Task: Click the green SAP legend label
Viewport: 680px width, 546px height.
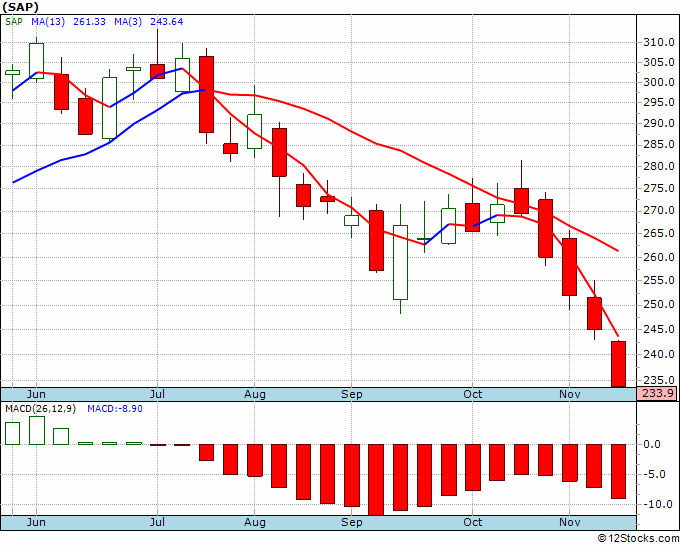Action: point(13,22)
